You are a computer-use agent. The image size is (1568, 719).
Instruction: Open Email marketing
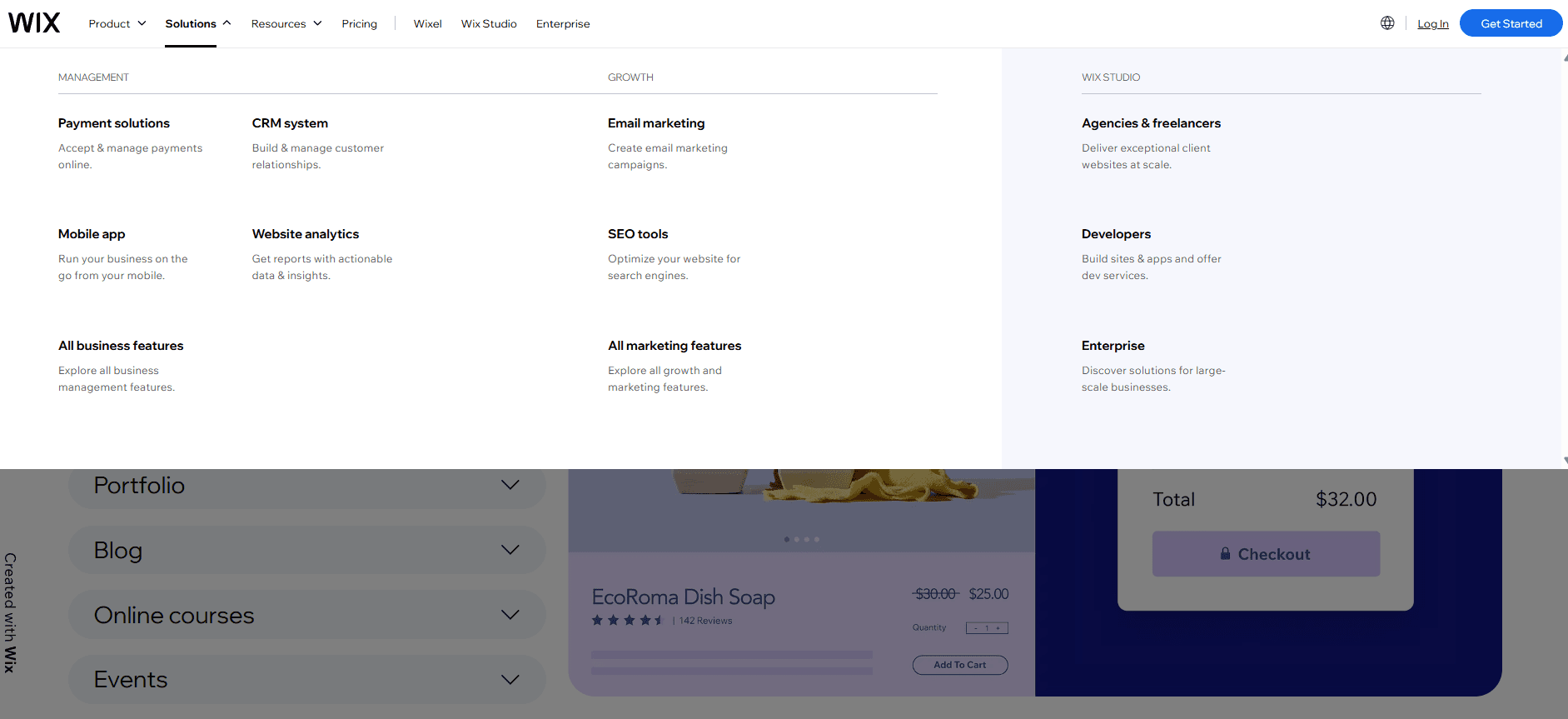pyautogui.click(x=656, y=123)
